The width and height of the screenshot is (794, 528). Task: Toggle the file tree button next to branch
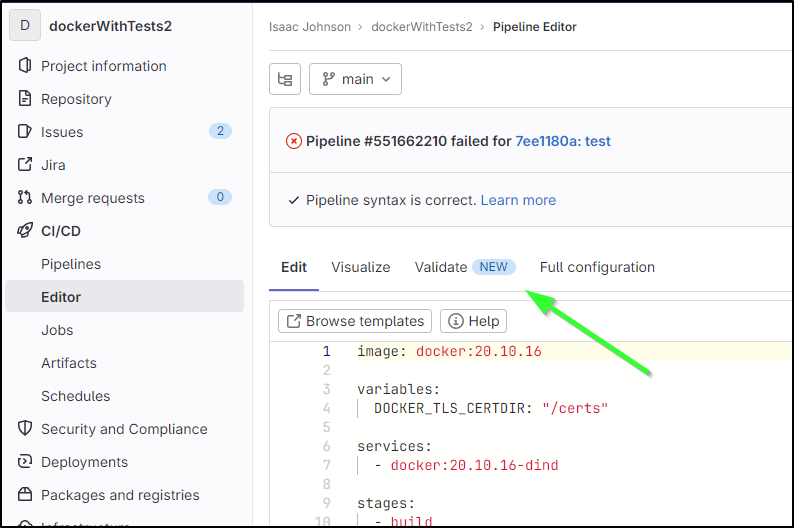click(285, 79)
